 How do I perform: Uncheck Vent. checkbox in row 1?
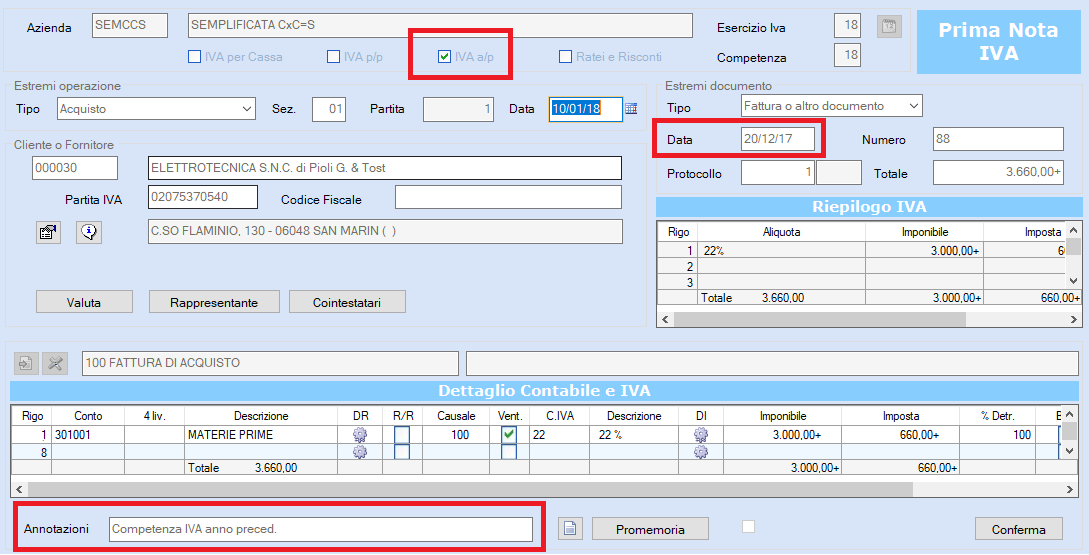[509, 435]
